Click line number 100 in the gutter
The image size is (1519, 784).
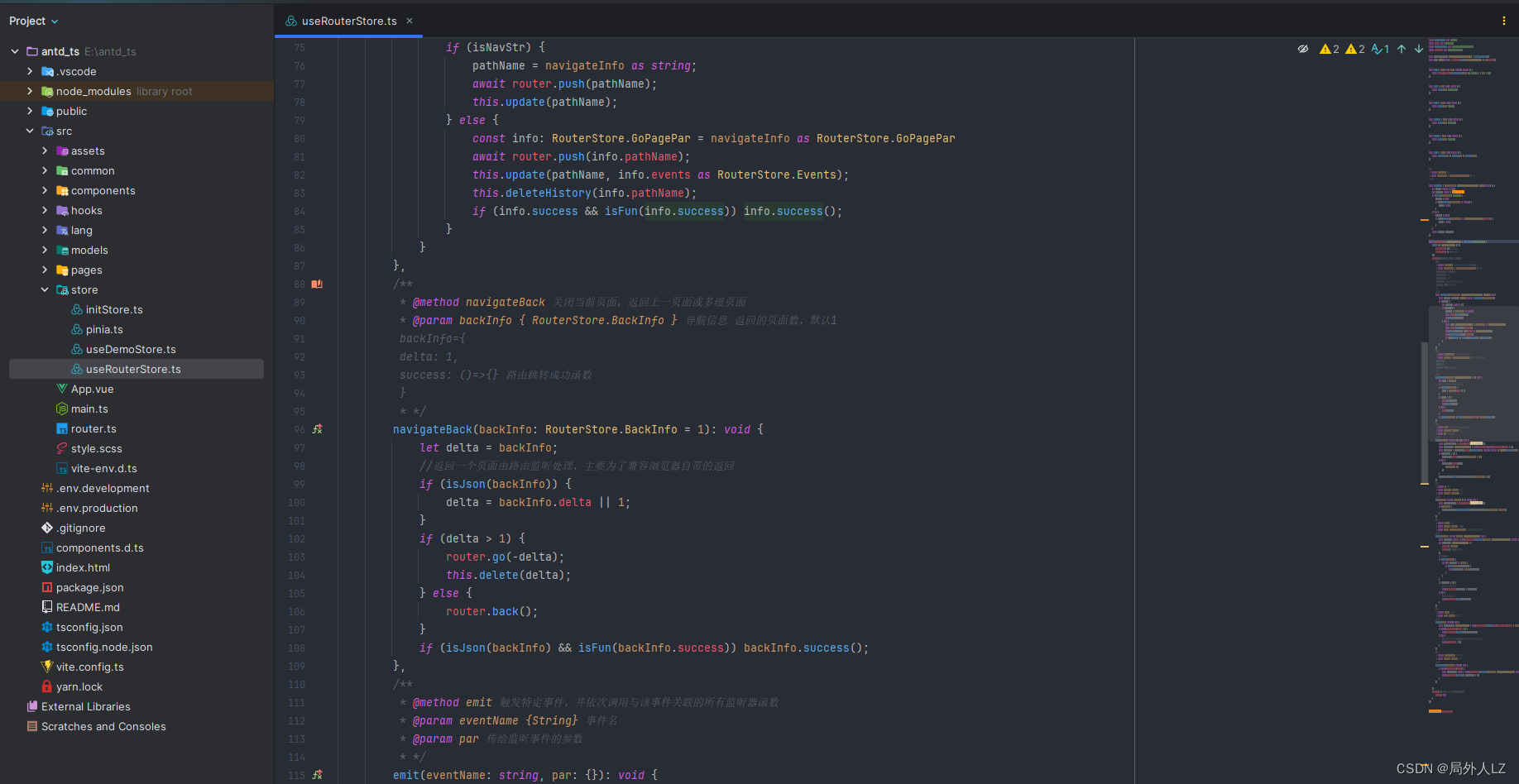tap(296, 502)
